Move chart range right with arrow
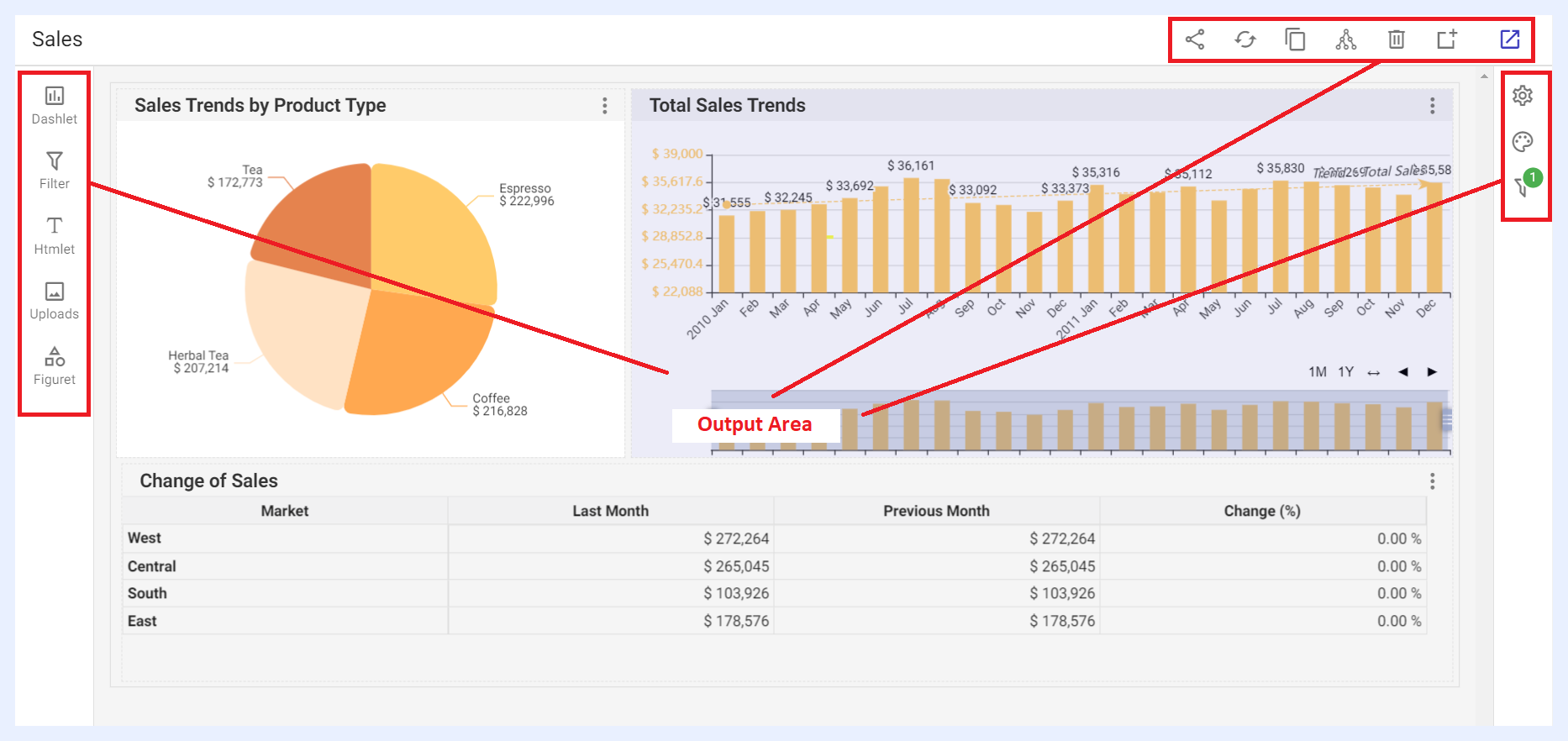Viewport: 1568px width, 741px height. (1432, 372)
